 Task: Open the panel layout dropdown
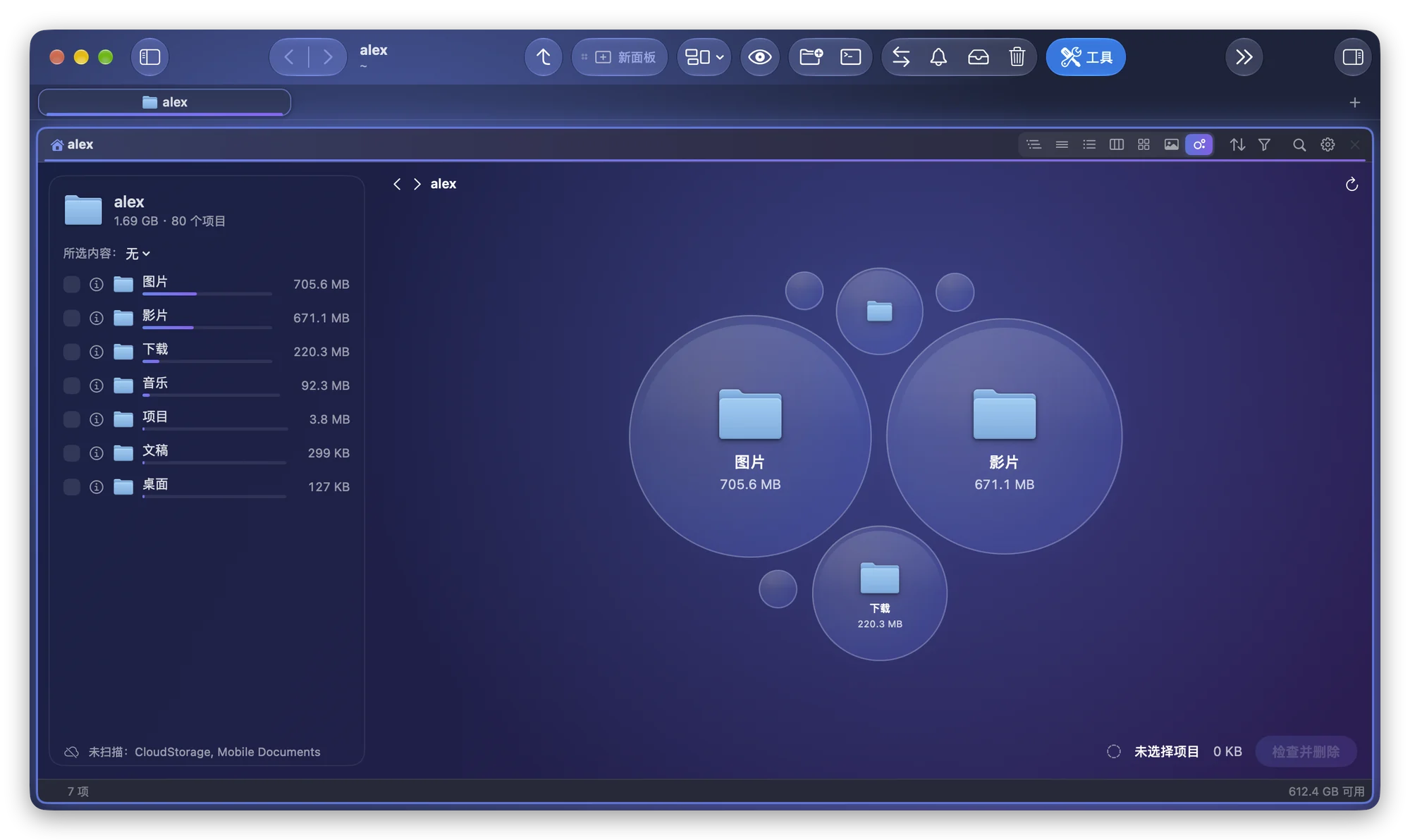click(704, 57)
